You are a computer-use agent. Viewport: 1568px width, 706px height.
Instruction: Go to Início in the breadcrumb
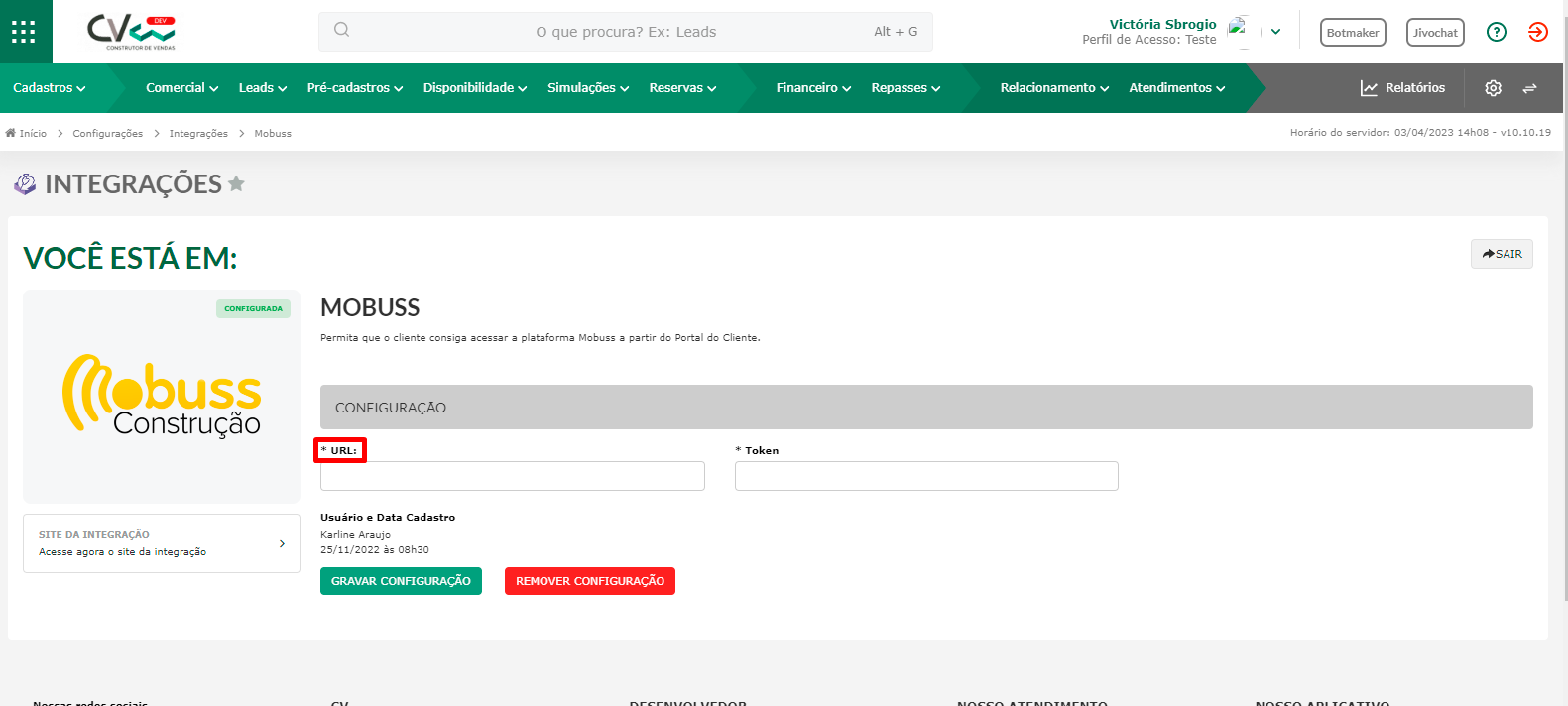[33, 133]
